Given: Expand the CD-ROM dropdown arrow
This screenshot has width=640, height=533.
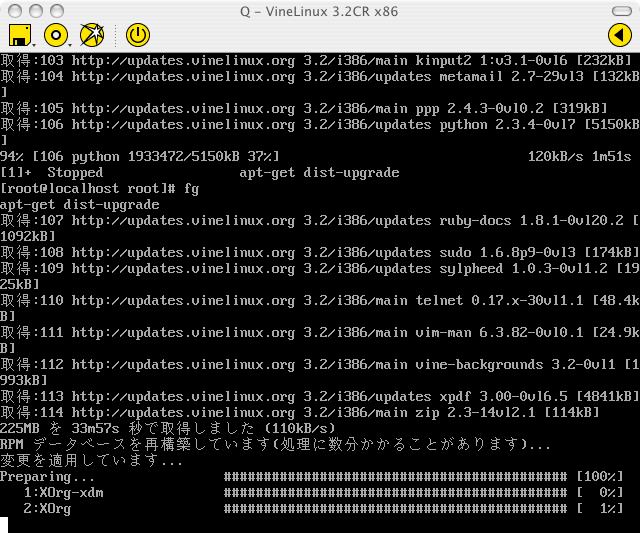Looking at the screenshot, I should (70, 44).
